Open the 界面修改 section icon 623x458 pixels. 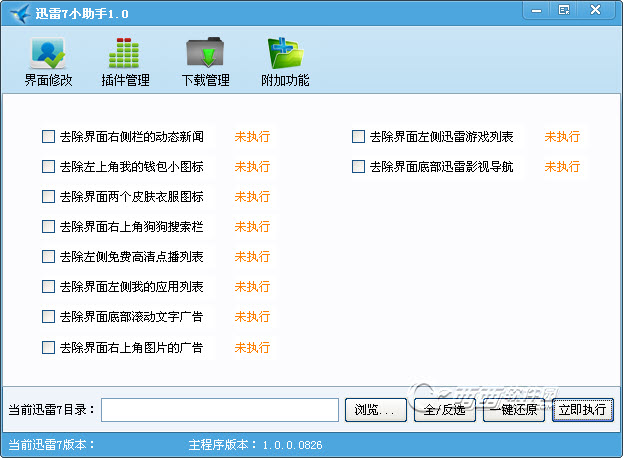[48, 54]
